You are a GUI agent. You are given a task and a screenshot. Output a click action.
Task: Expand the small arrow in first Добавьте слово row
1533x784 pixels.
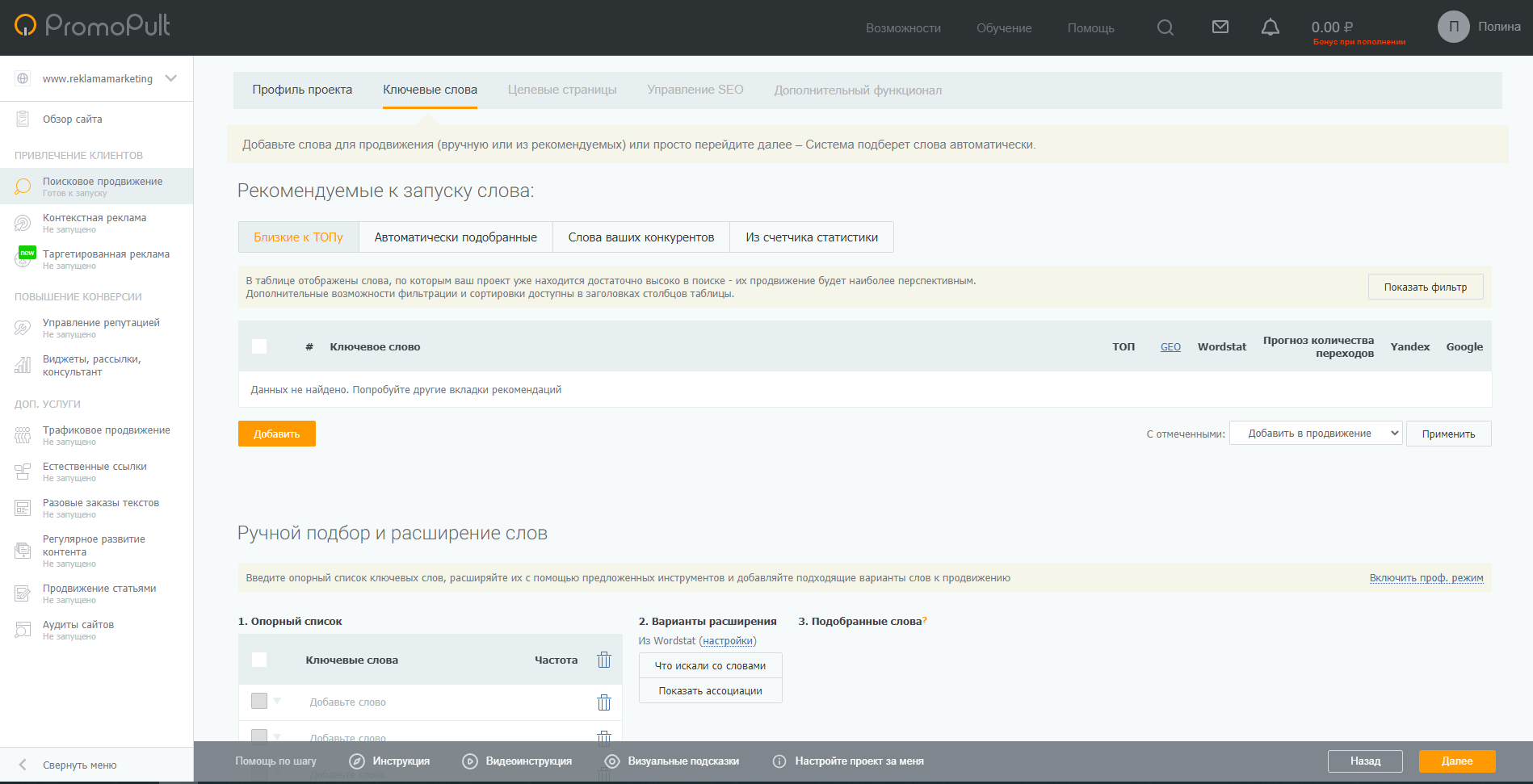click(x=277, y=701)
